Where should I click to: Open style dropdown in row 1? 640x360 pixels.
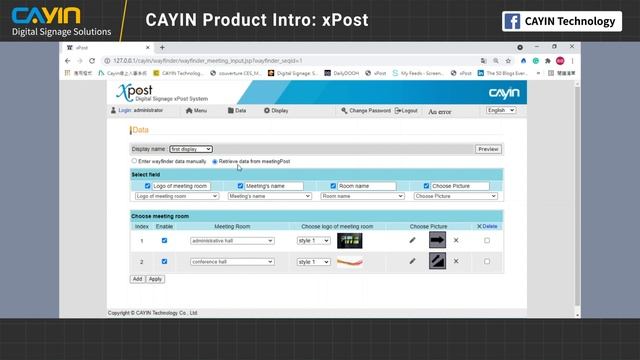pos(313,241)
